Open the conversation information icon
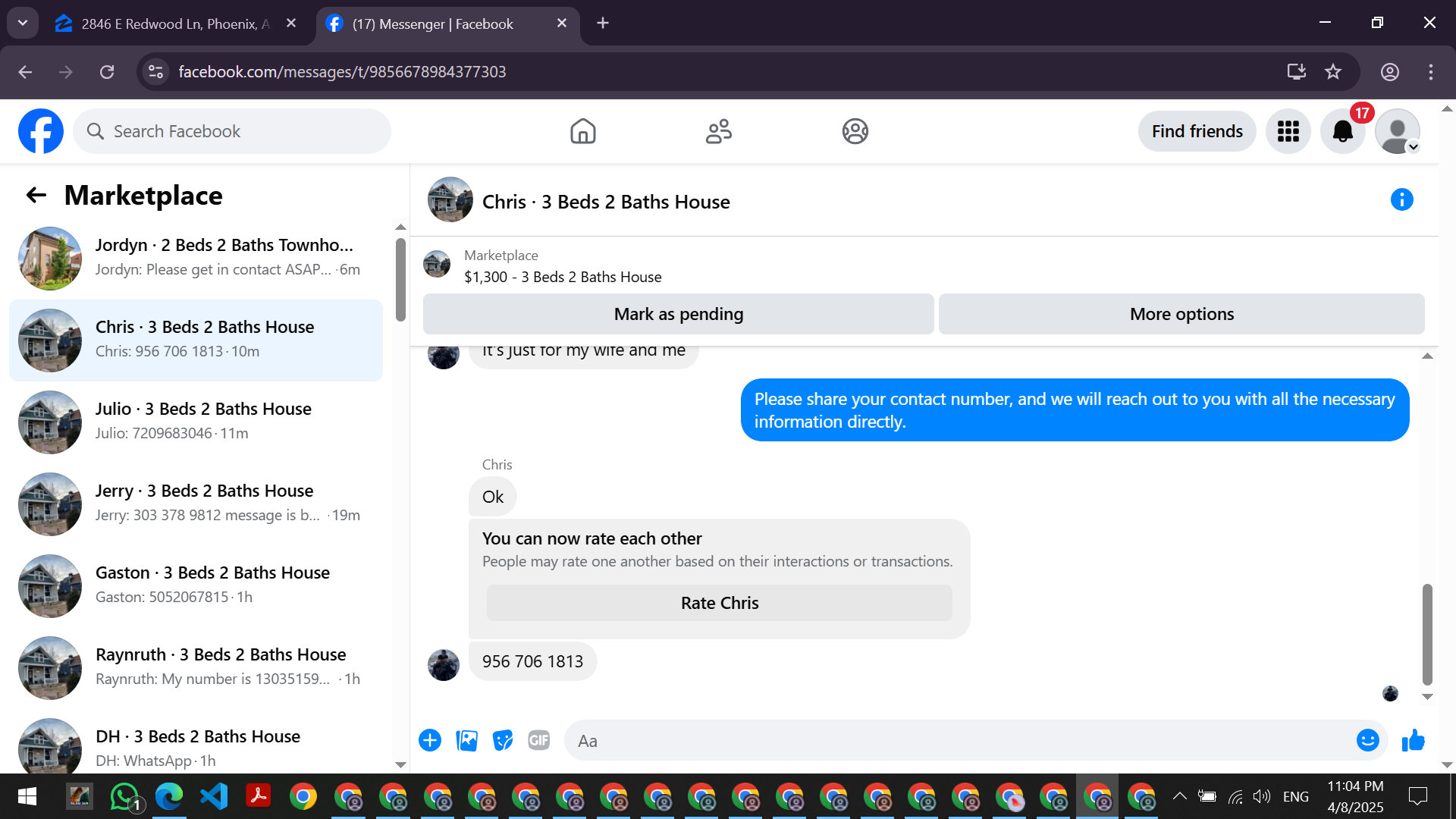The image size is (1456, 819). click(1401, 200)
